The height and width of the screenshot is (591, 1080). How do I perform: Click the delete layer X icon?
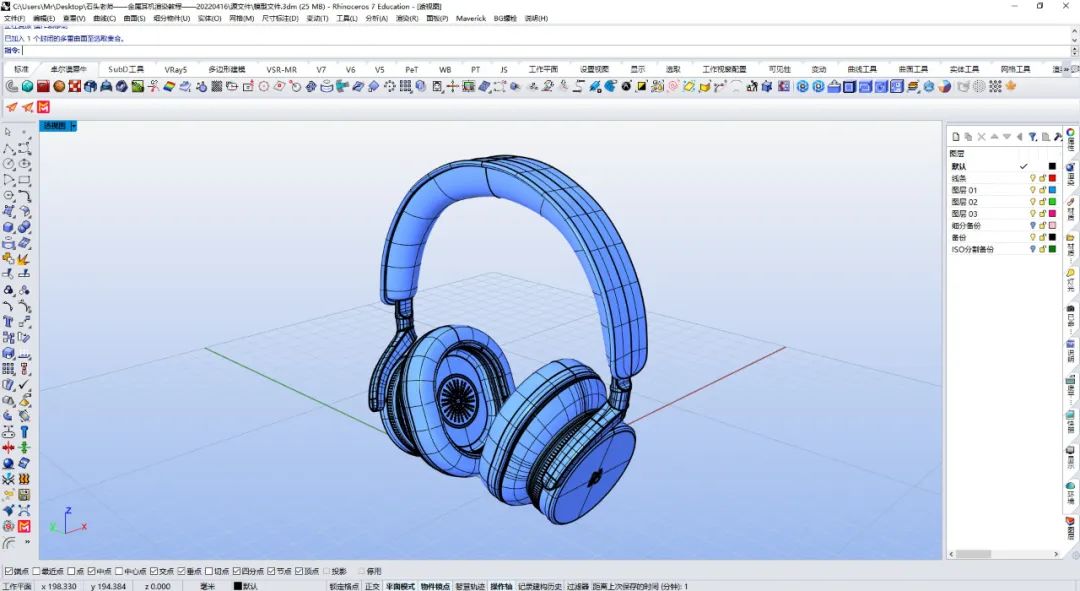point(982,137)
